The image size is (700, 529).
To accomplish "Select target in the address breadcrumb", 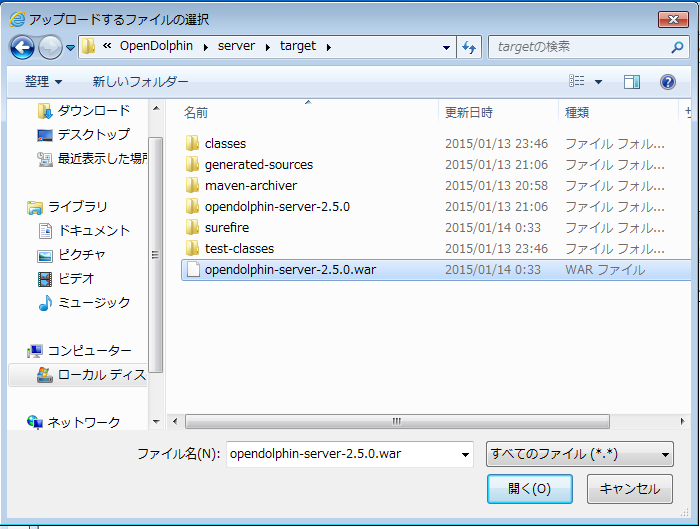I will click(x=298, y=46).
